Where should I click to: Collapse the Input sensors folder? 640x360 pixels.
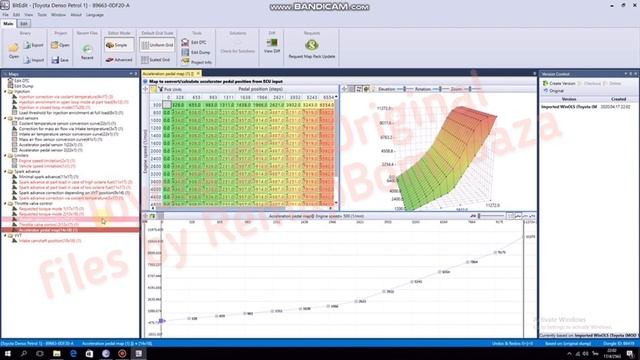(x=5, y=118)
